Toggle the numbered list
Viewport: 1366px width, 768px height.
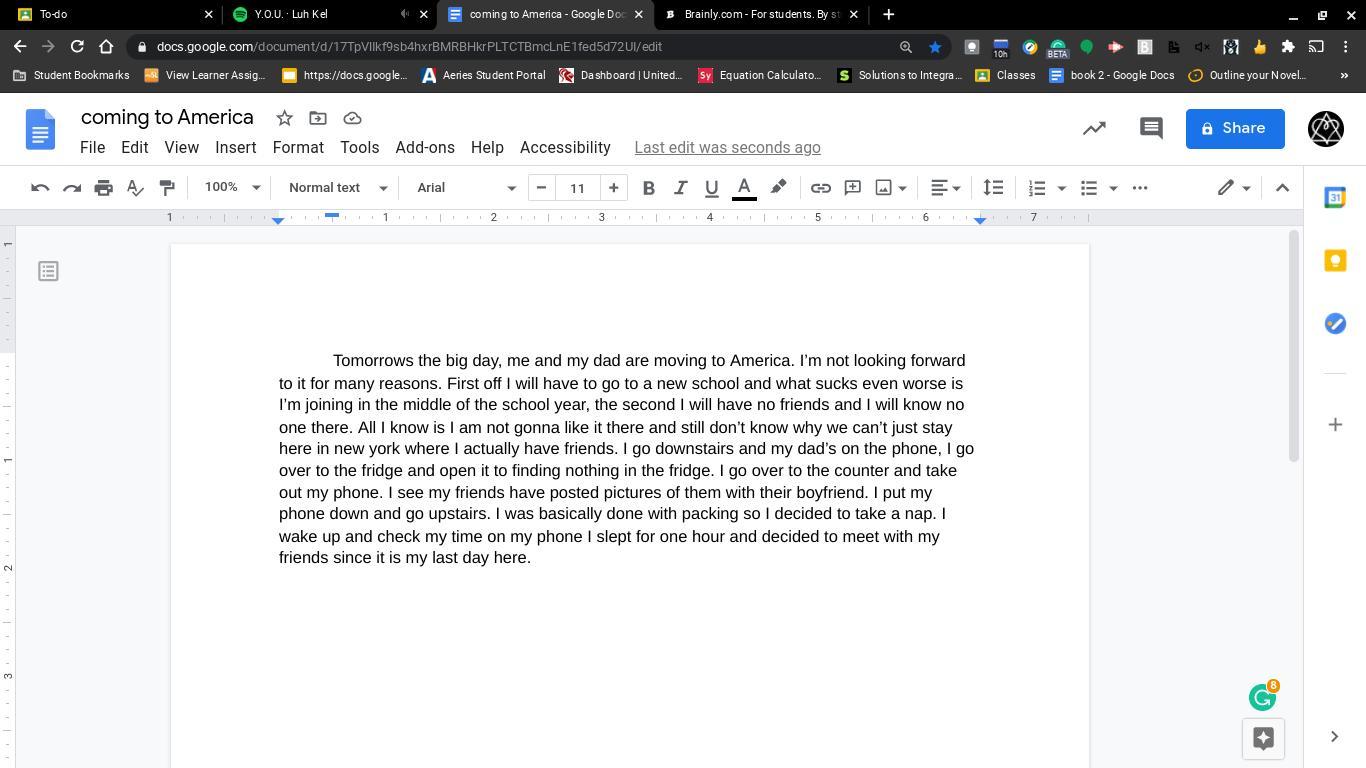pyautogui.click(x=1037, y=188)
